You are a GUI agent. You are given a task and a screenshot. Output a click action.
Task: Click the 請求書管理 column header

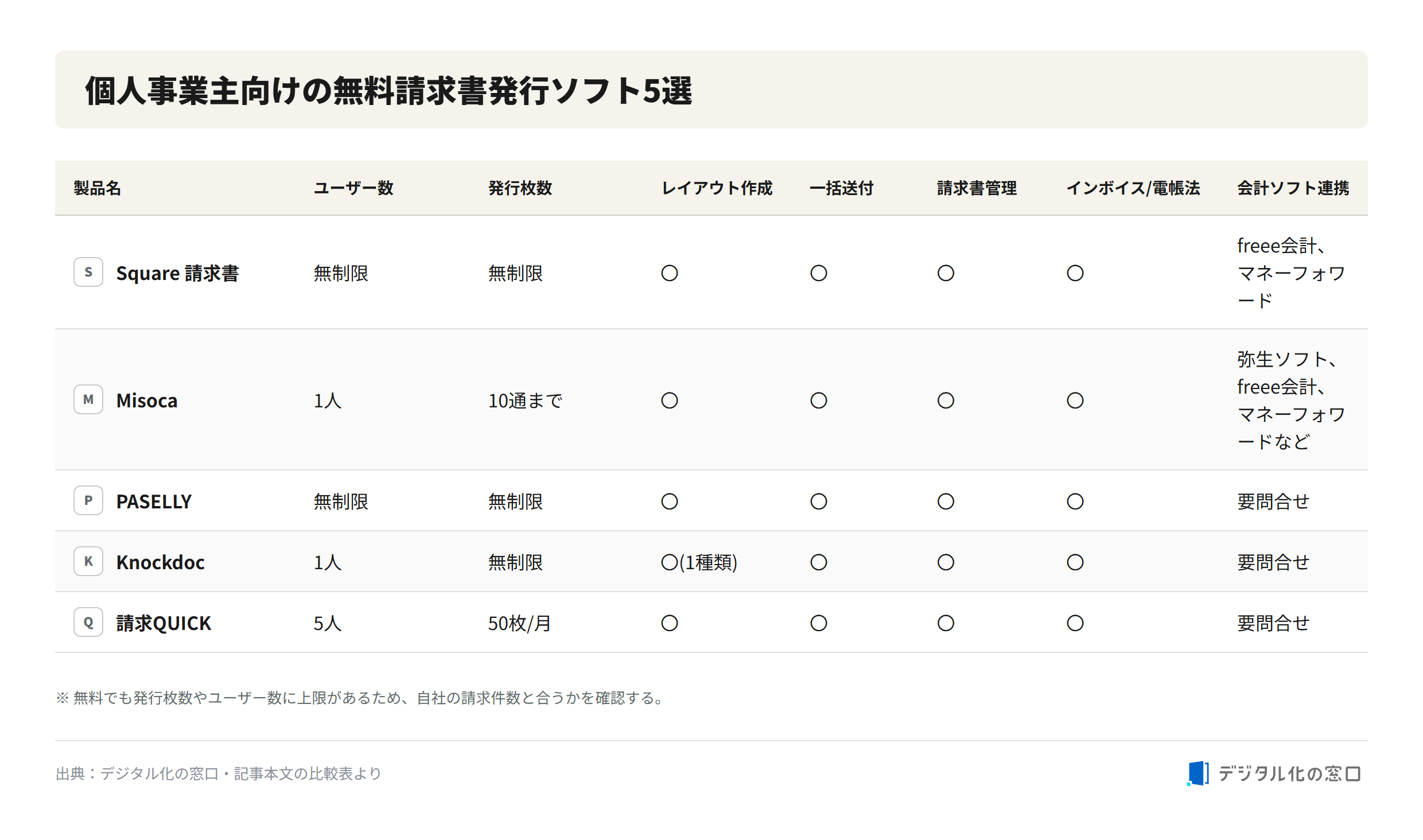coord(977,188)
